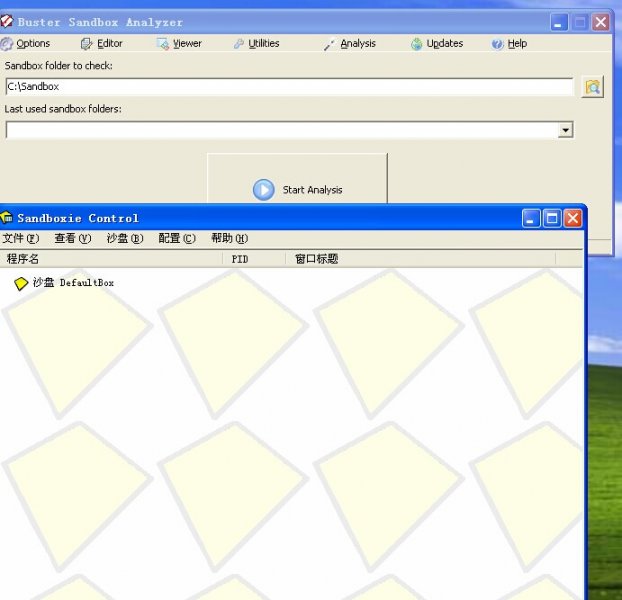This screenshot has height=600, width=622.
Task: Click the blue play icon on Start Analysis
Action: coord(263,190)
